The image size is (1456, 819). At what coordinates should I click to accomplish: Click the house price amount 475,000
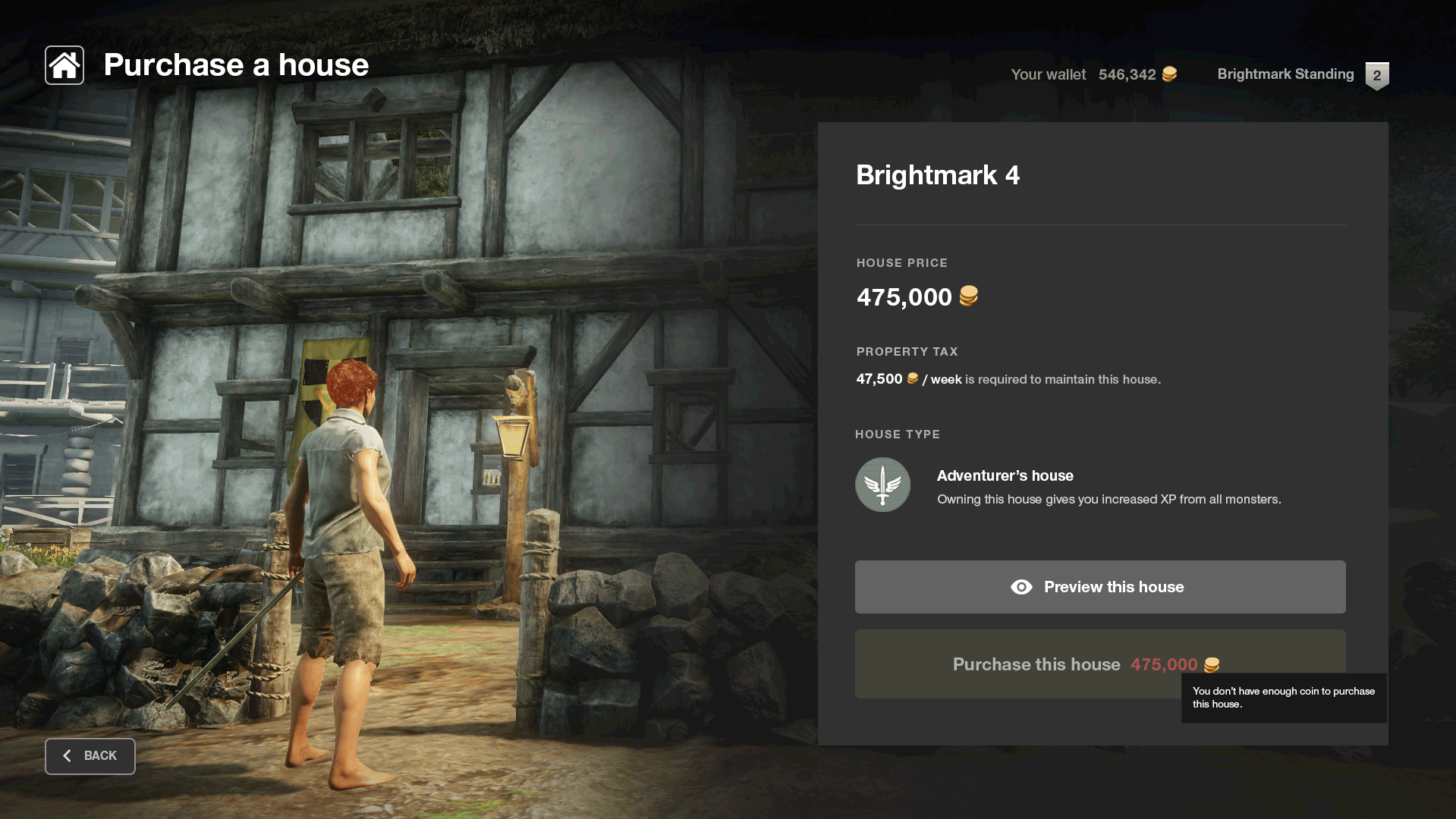pyautogui.click(x=904, y=297)
